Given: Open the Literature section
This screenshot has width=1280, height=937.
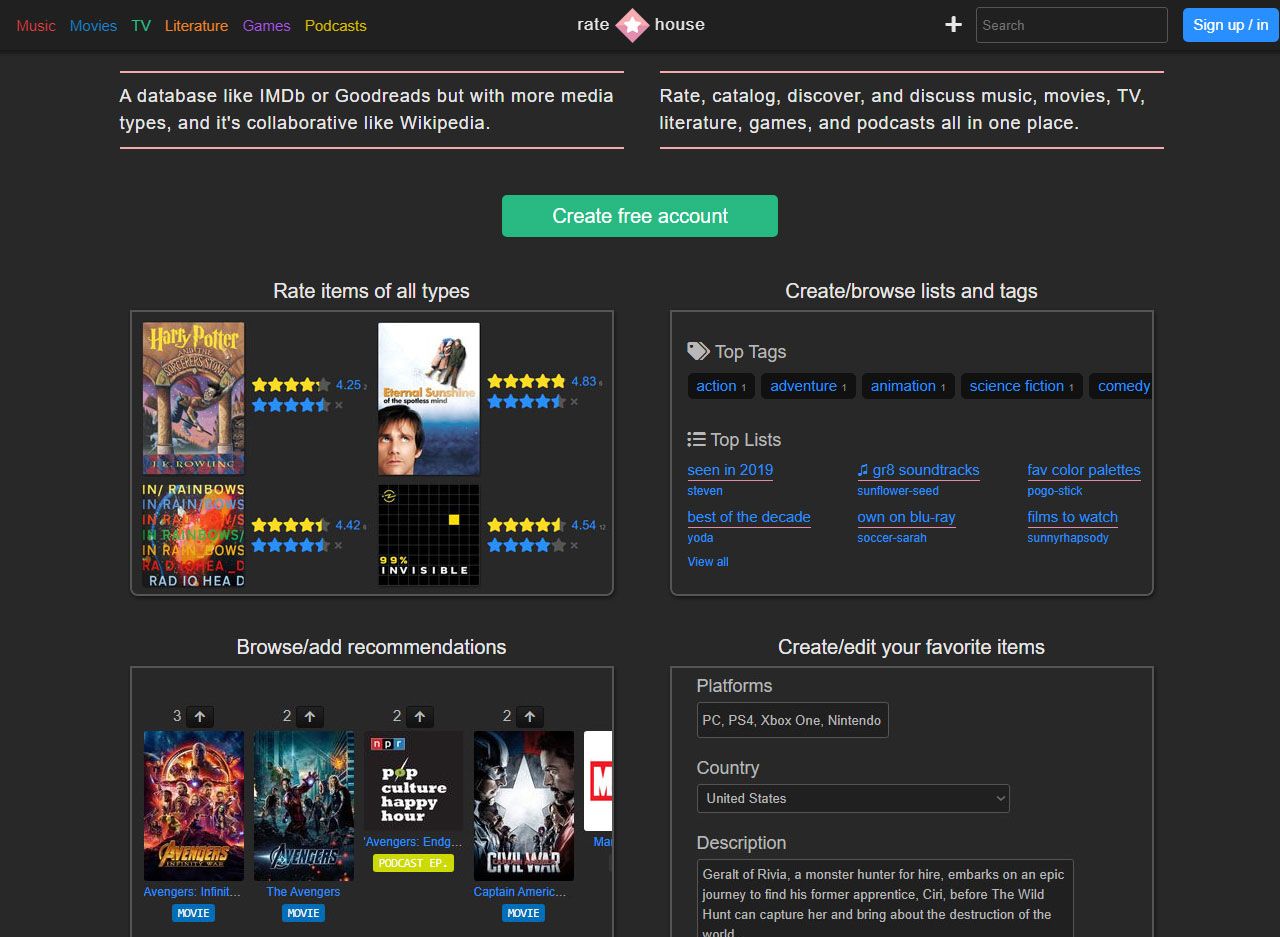Looking at the screenshot, I should tap(196, 26).
